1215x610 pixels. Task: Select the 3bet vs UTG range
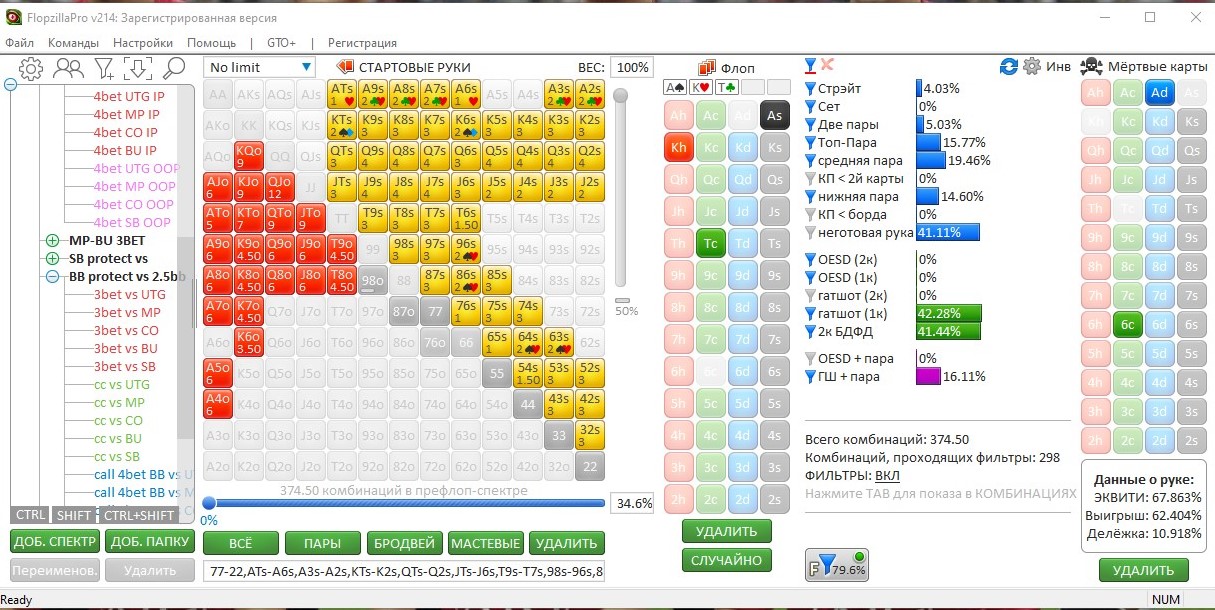coord(130,295)
